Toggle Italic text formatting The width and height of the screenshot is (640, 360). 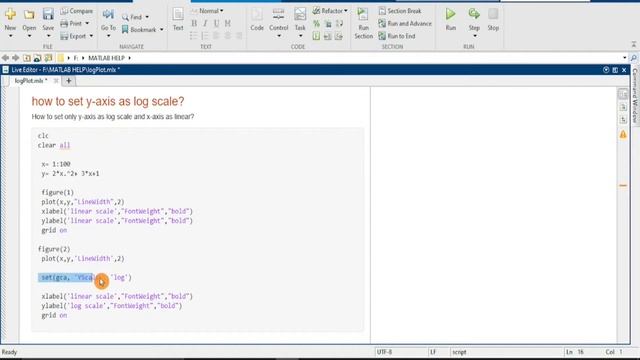205,23
